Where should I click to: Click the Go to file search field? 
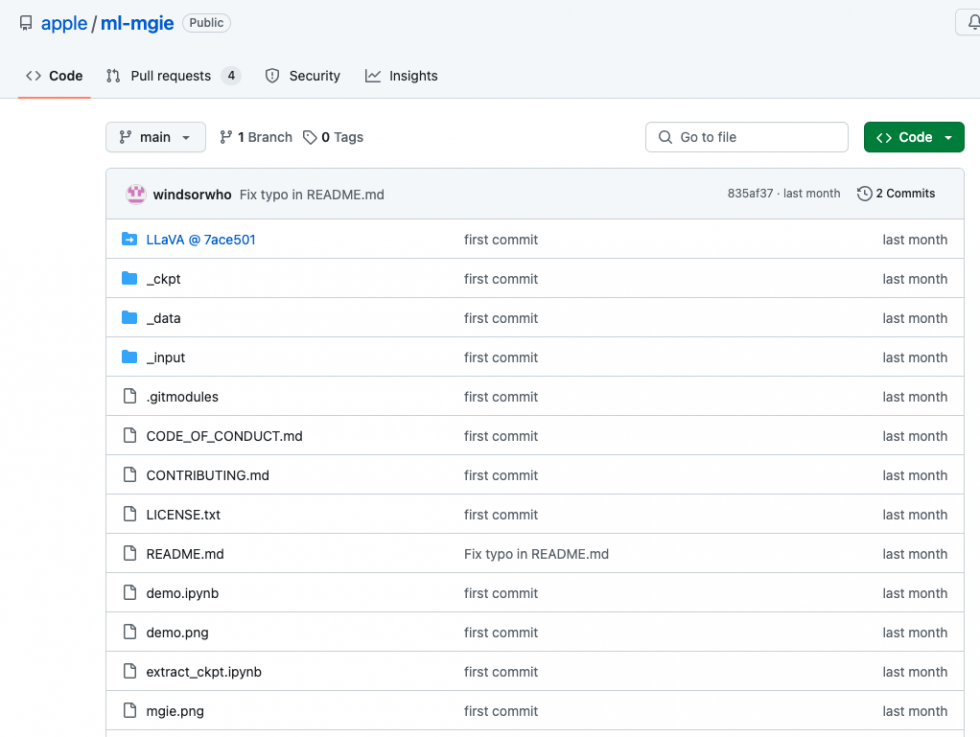(x=746, y=137)
